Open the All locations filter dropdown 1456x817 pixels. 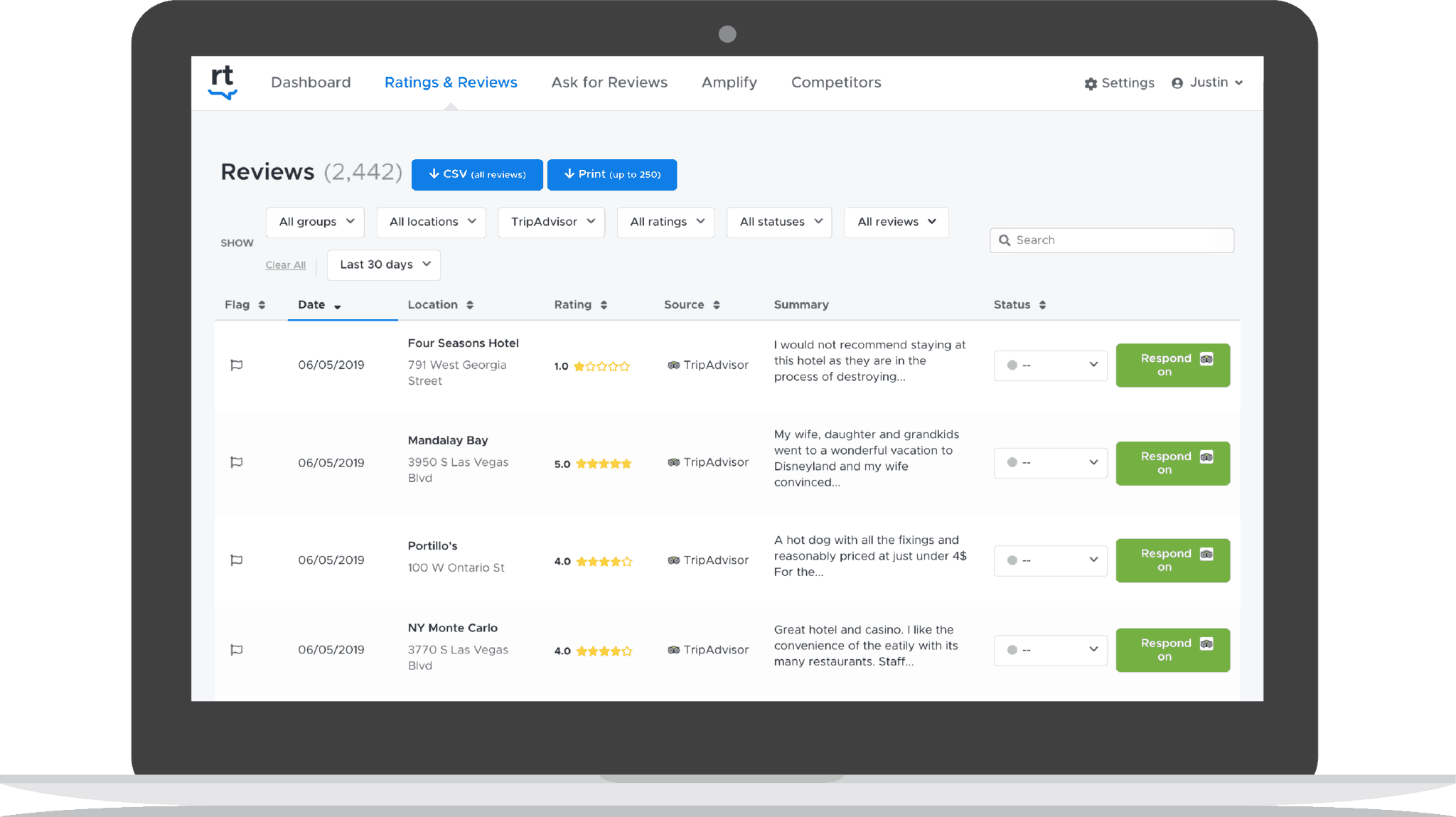click(x=431, y=222)
